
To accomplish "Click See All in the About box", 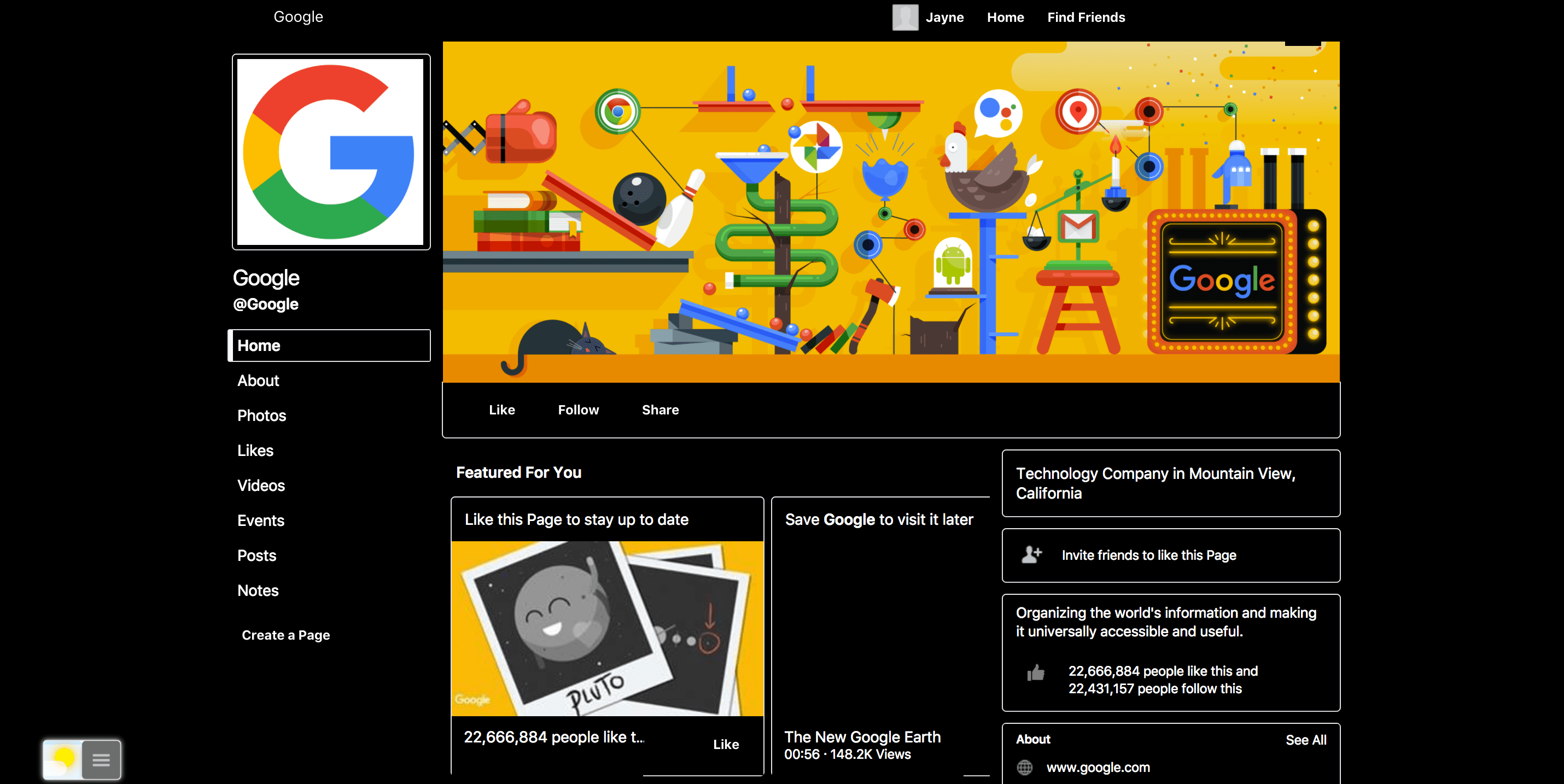I will click(1305, 740).
